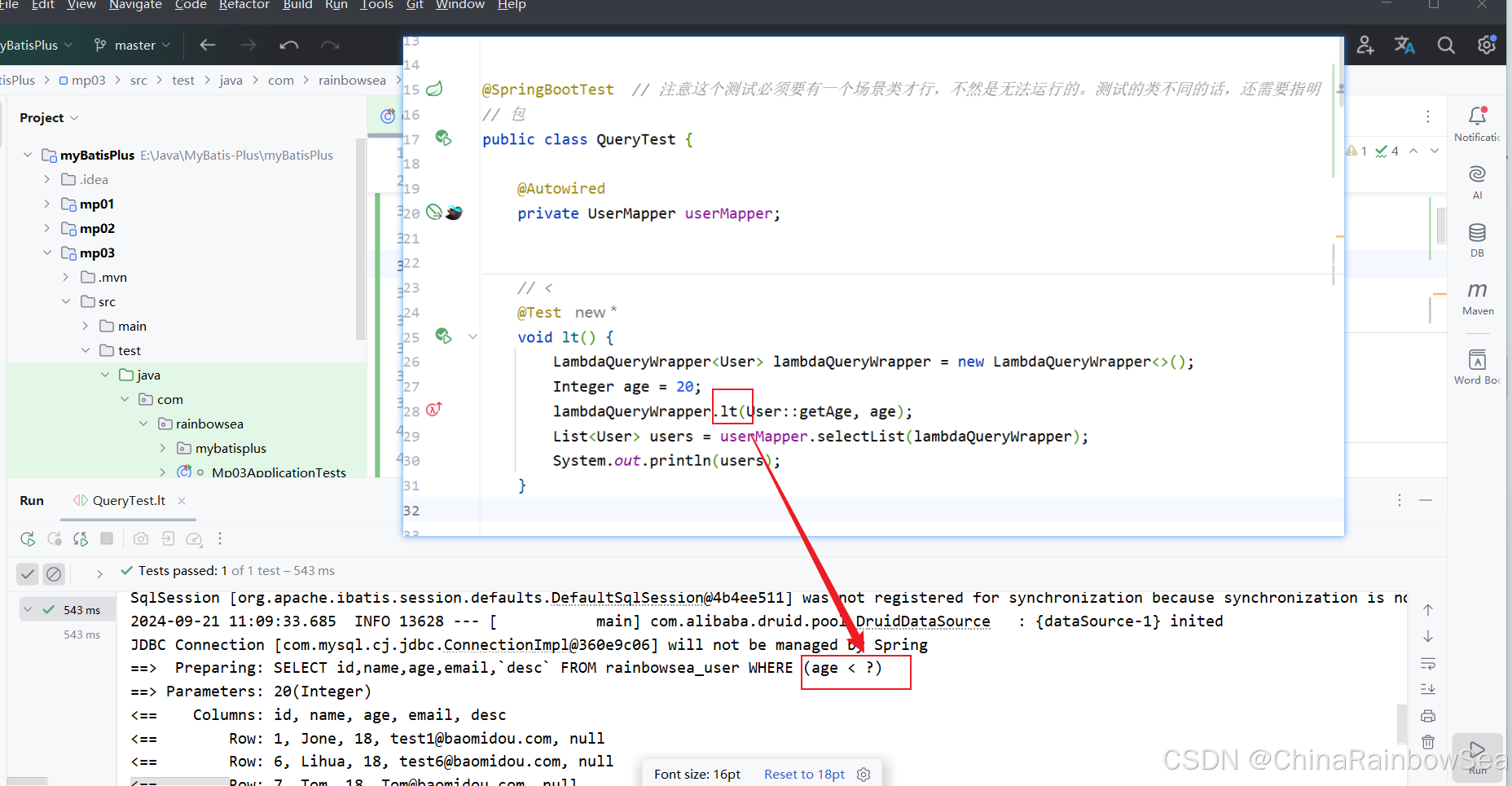Expand the mp02 module
Viewport: 1512px width, 786px height.
[x=46, y=228]
